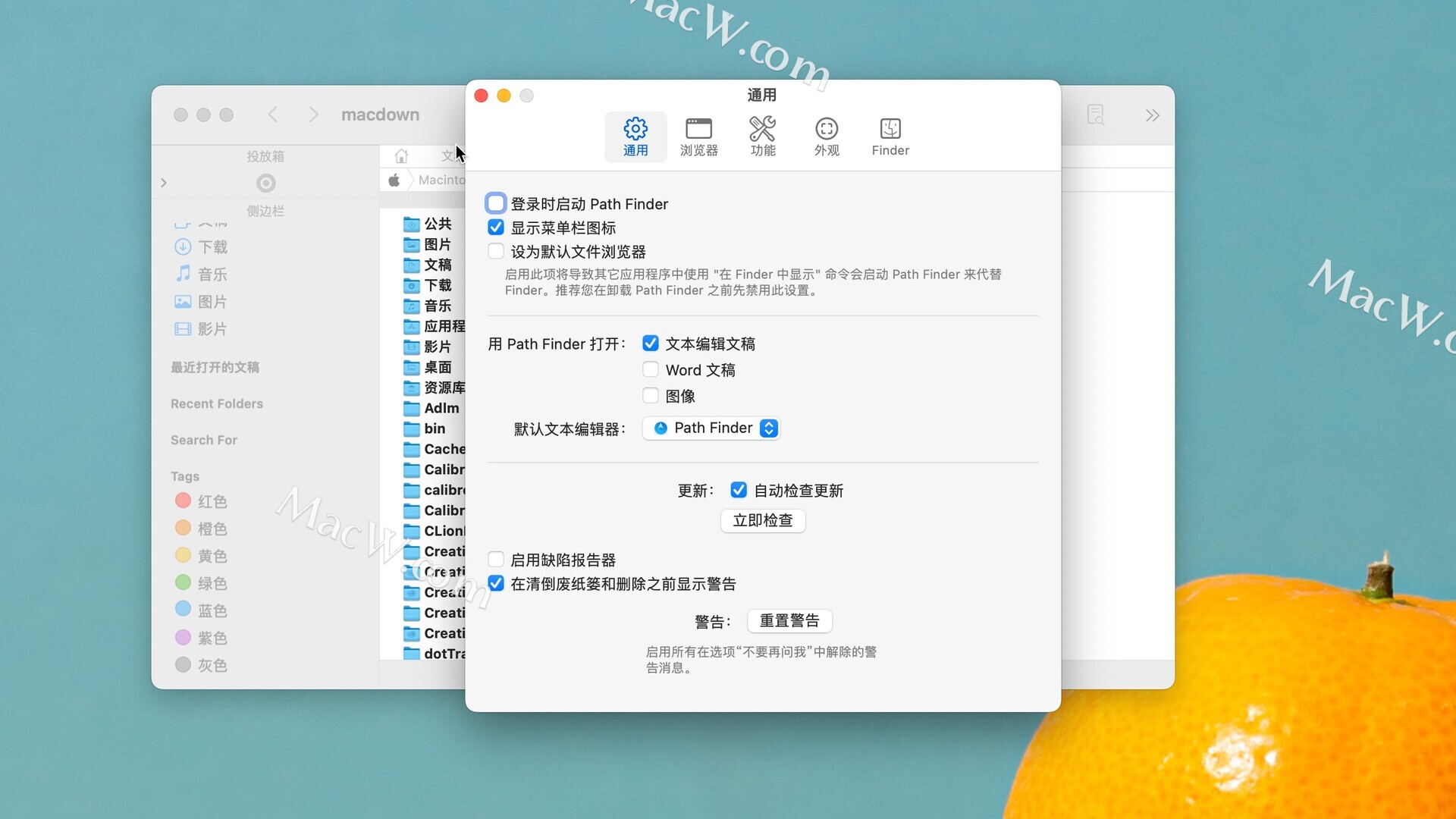The height and width of the screenshot is (819, 1456).
Task: Expand toolbar overflow chevrons in macdown window
Action: click(x=1152, y=115)
